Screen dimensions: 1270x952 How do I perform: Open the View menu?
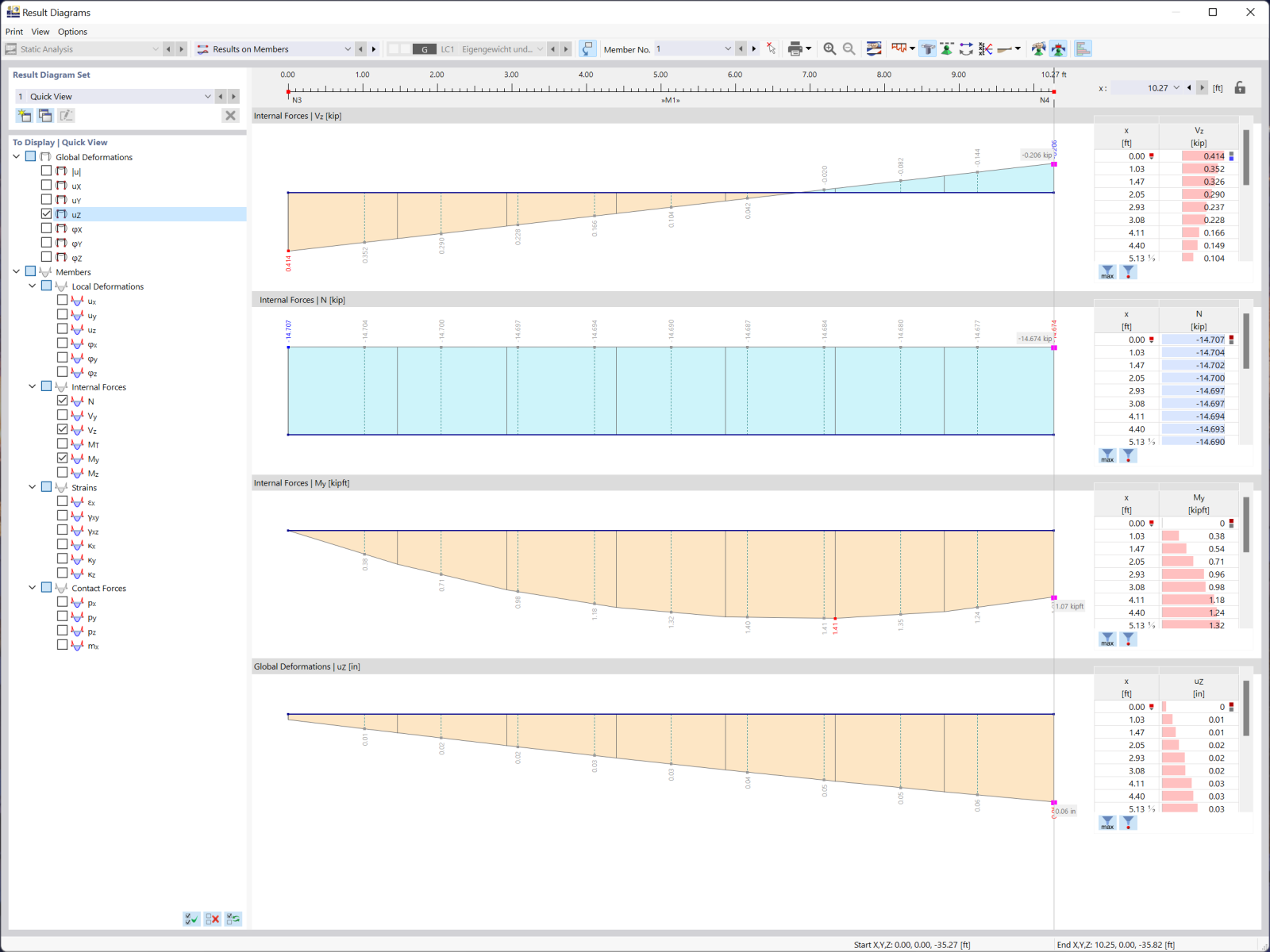click(x=40, y=32)
